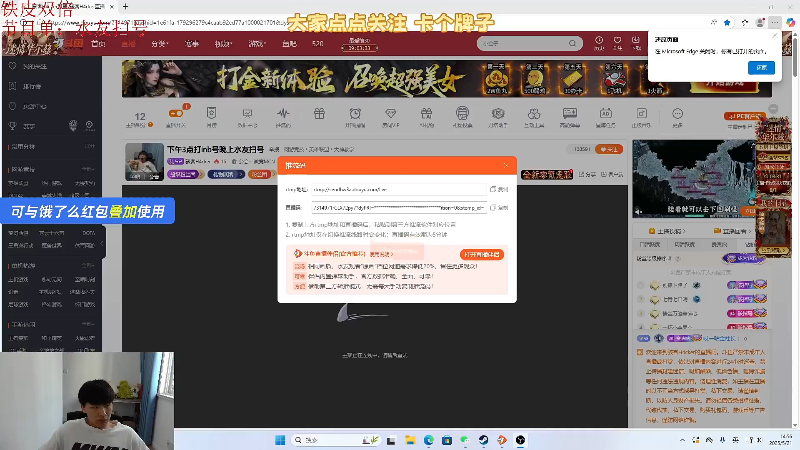Open the Windows Start button
This screenshot has height=450, width=800.
[x=280, y=440]
